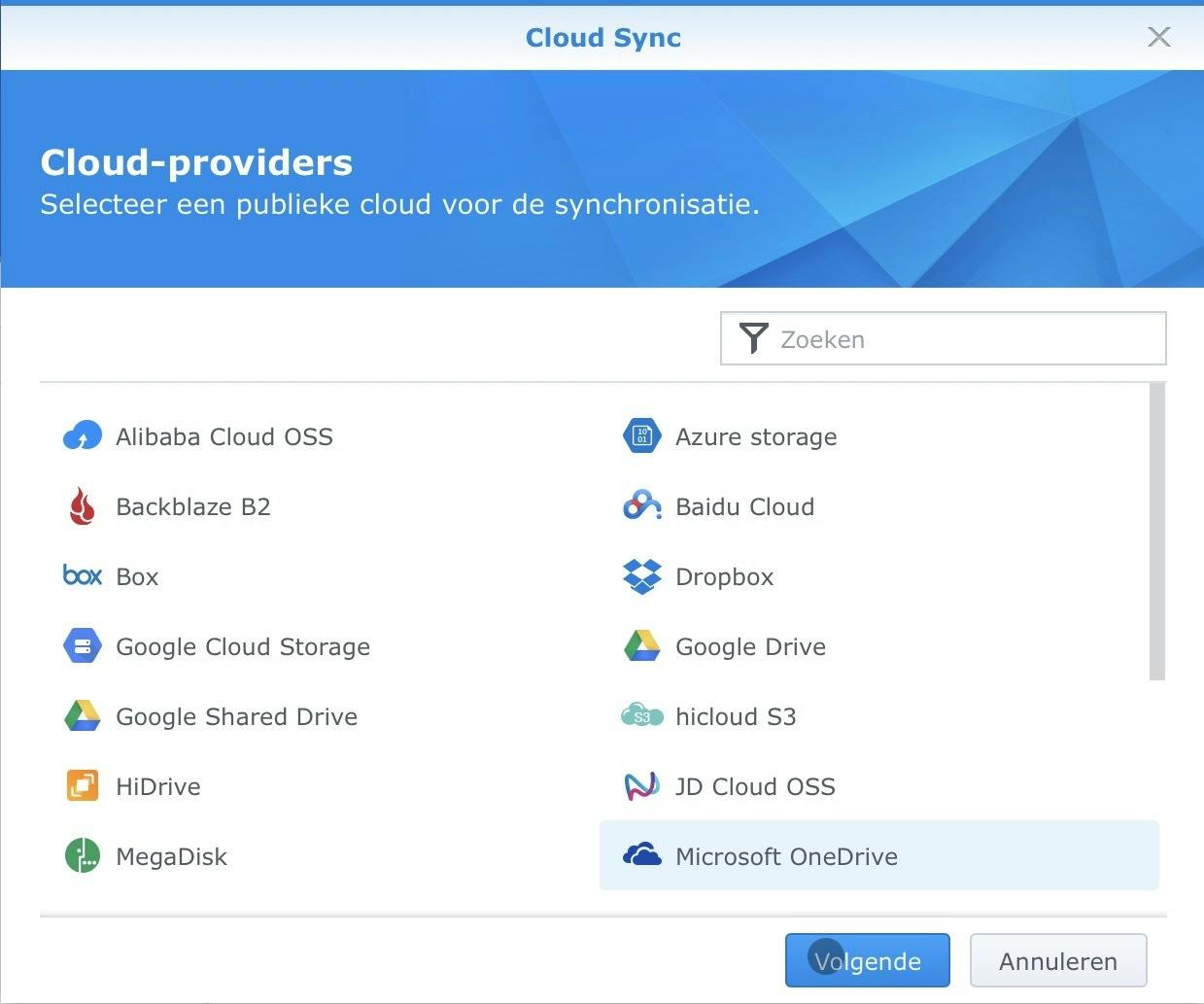Click the Annuleren button
1204x1004 pixels.
[x=1057, y=960]
